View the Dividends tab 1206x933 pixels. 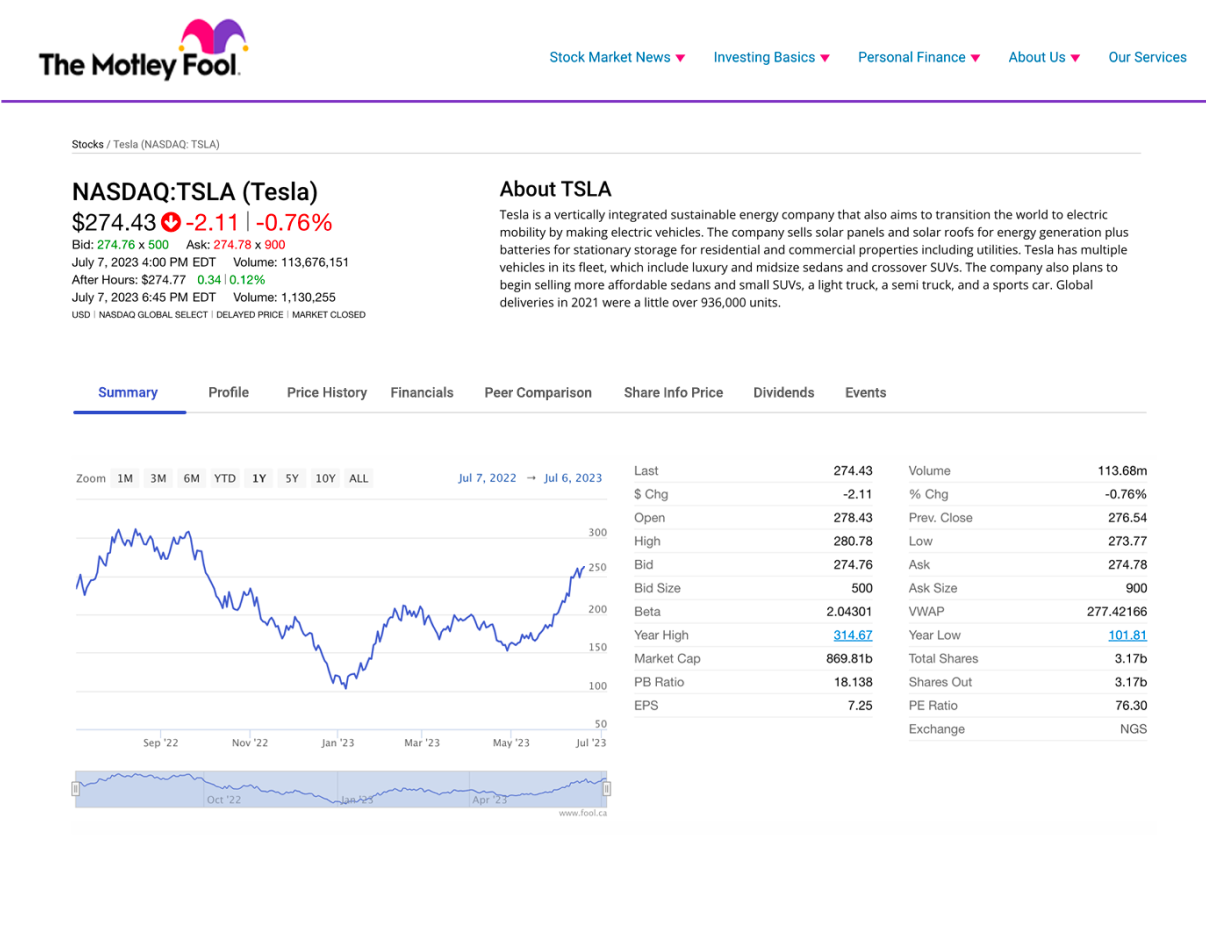[783, 393]
